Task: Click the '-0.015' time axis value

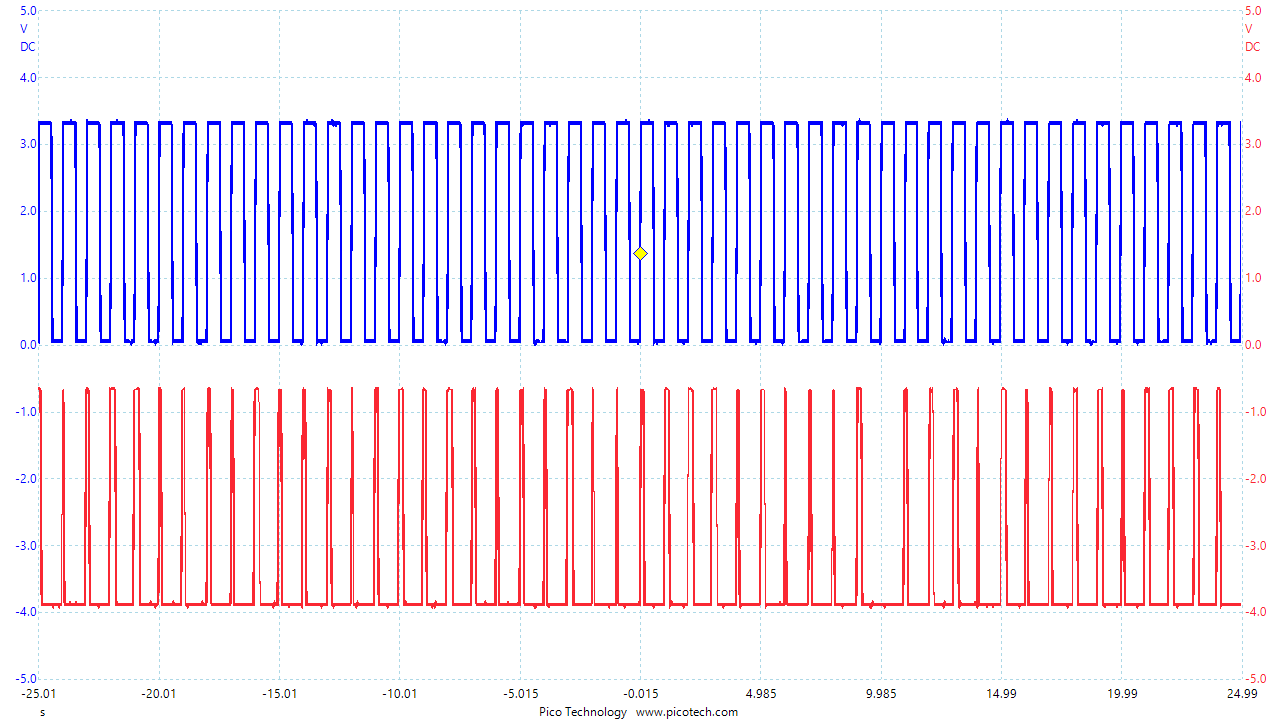Action: (x=640, y=694)
